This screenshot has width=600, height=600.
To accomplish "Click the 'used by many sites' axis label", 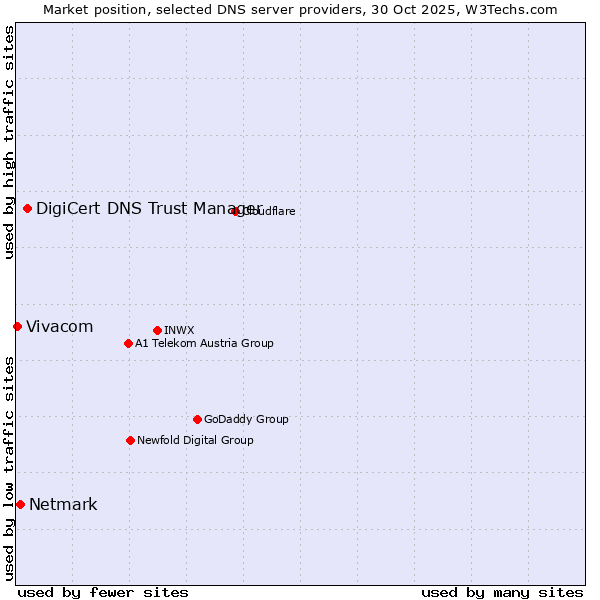I will point(502,592).
